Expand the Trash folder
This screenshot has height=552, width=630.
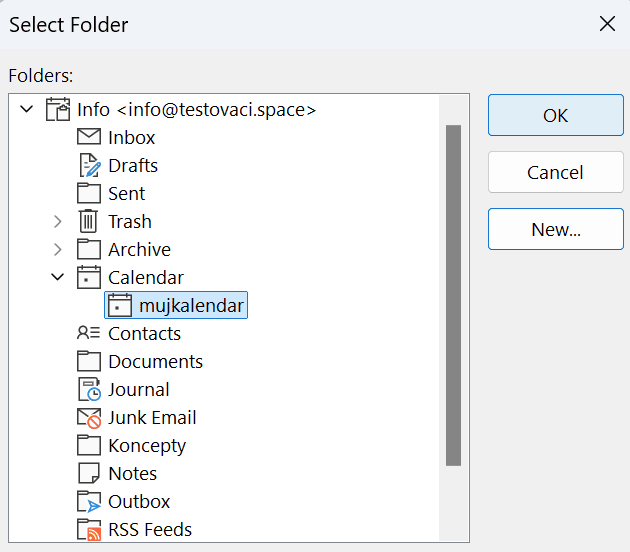point(58,221)
